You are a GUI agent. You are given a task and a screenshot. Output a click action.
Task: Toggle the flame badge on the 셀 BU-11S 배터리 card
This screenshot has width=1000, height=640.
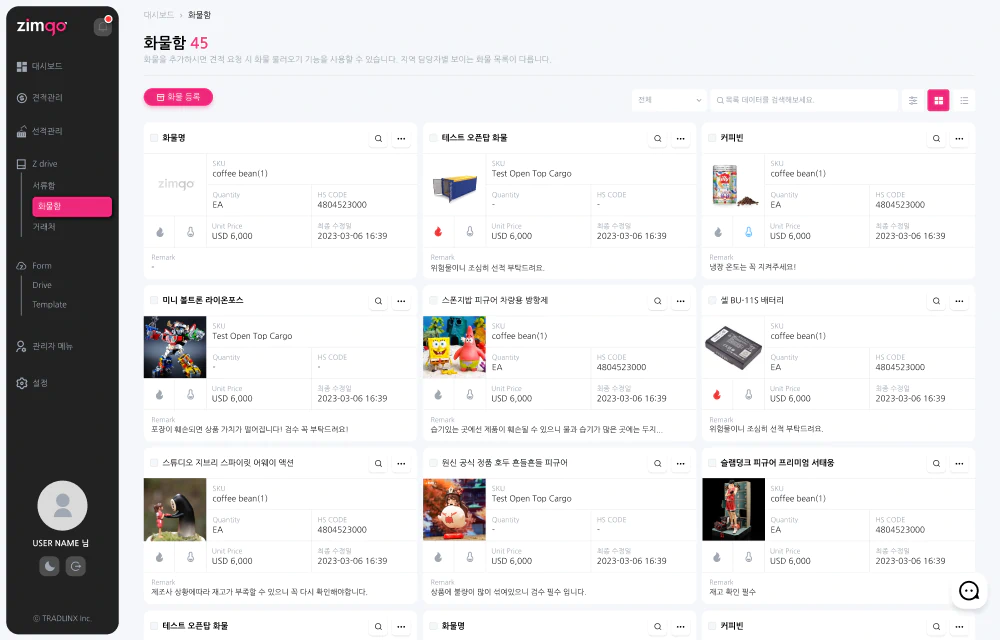click(718, 394)
